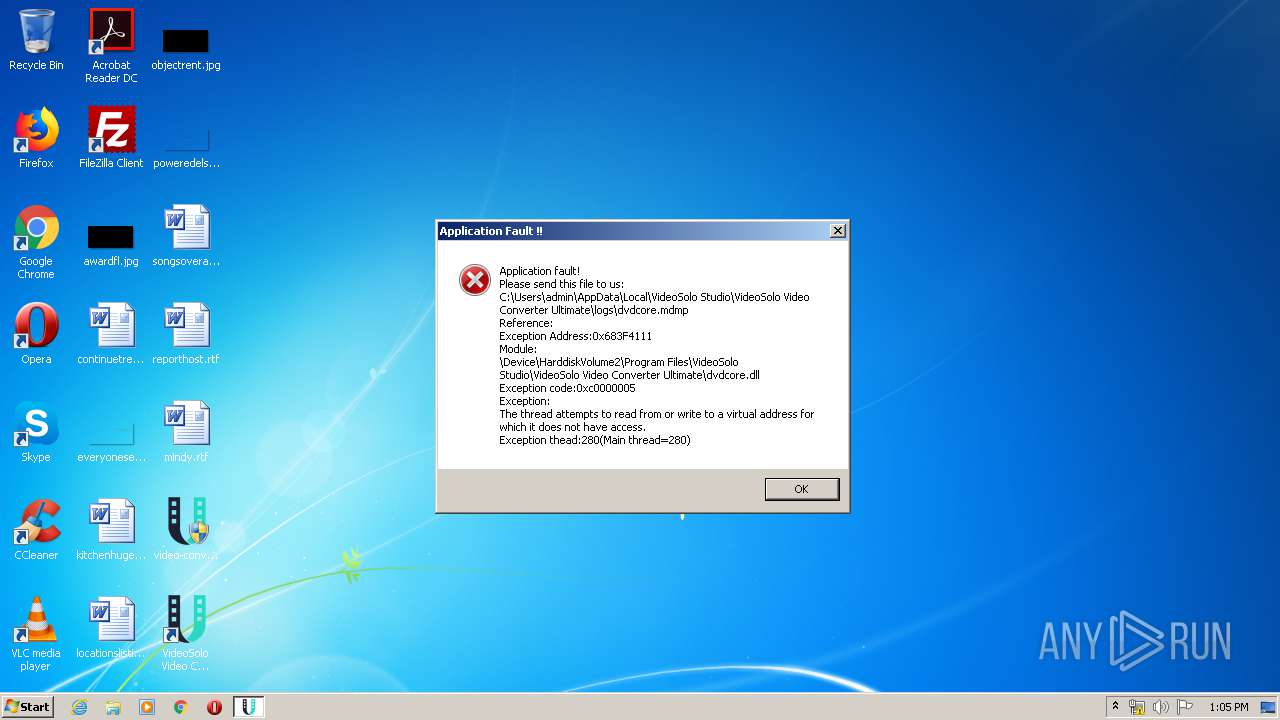Click the 'Exception Address:0x683F4111' text
Viewport: 1280px width, 720px height.
(575, 336)
